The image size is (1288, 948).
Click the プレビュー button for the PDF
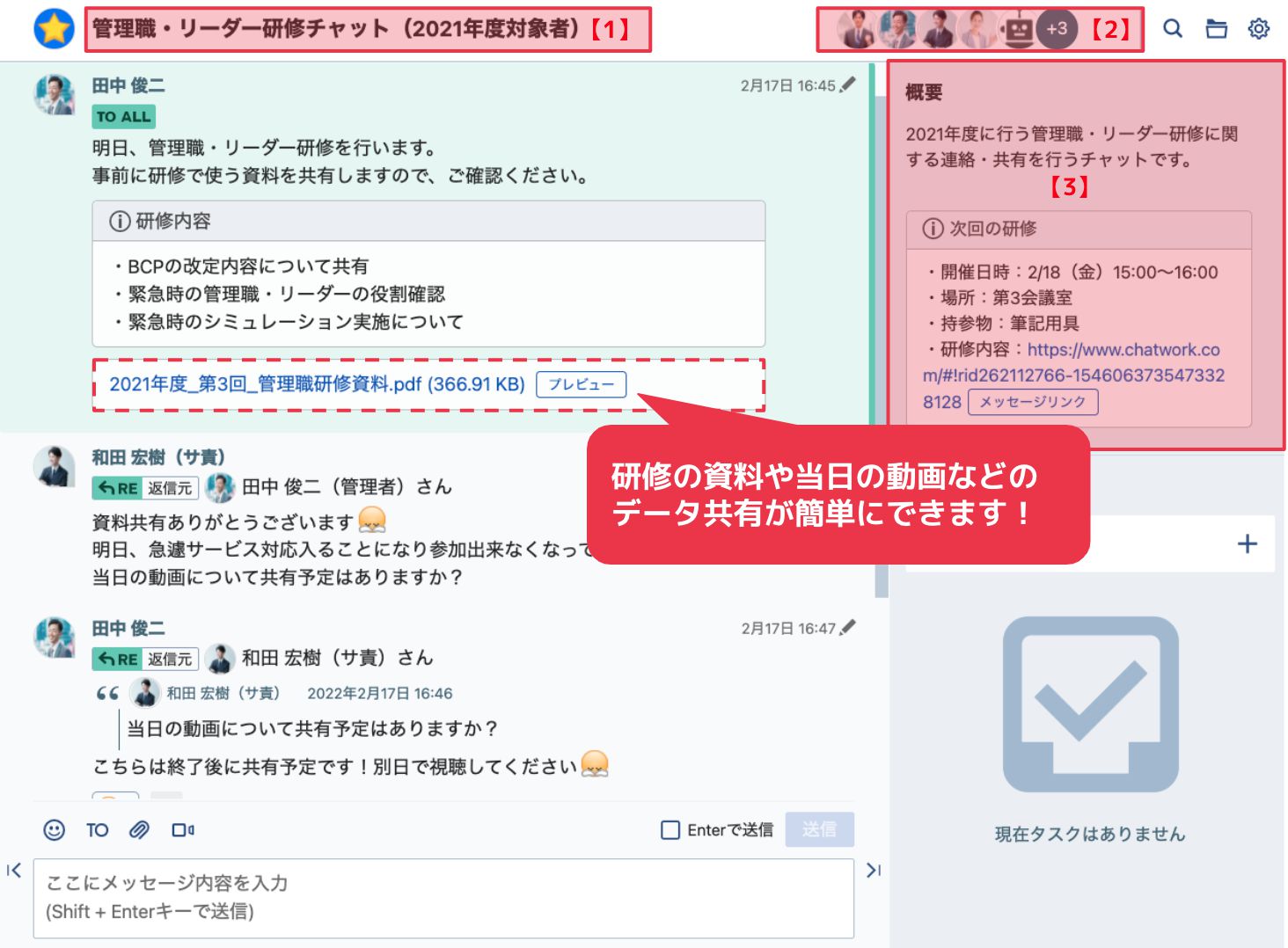[582, 384]
